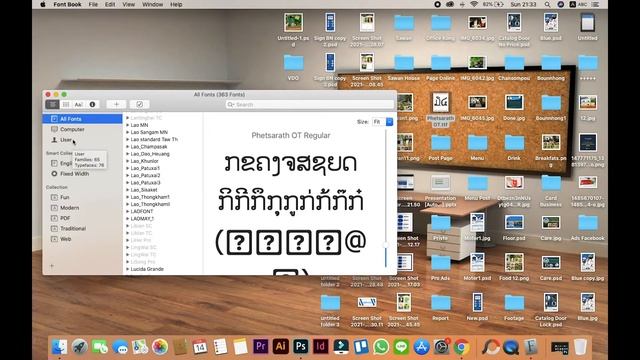Open the File menu
Screen dimensions: 640x360
coord(93,4)
